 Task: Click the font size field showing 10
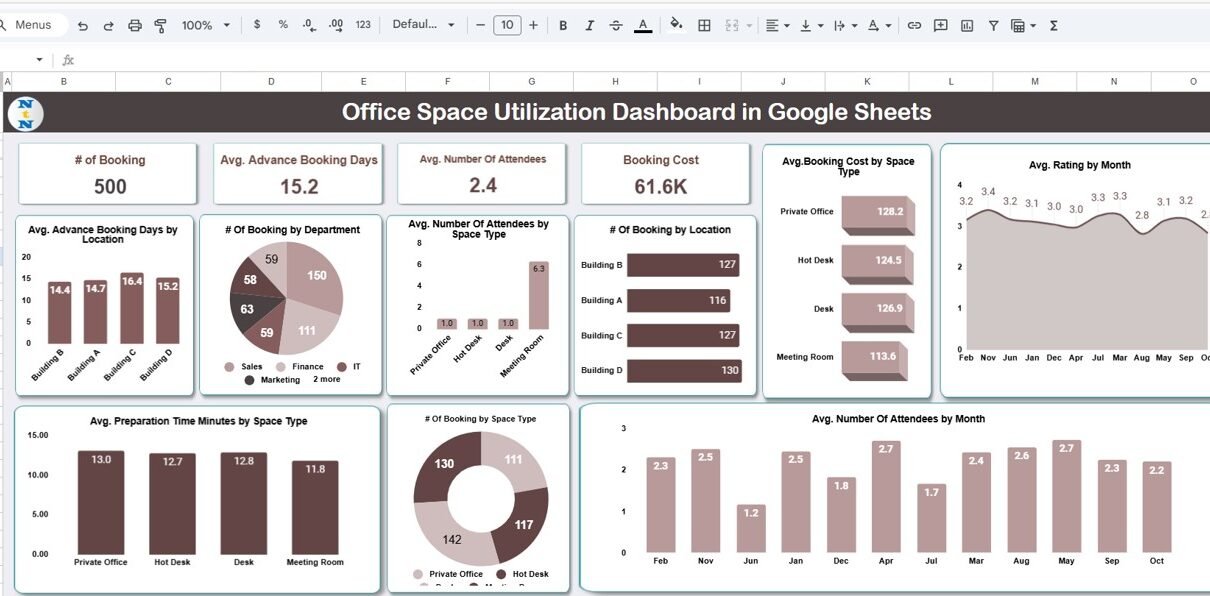pos(507,25)
